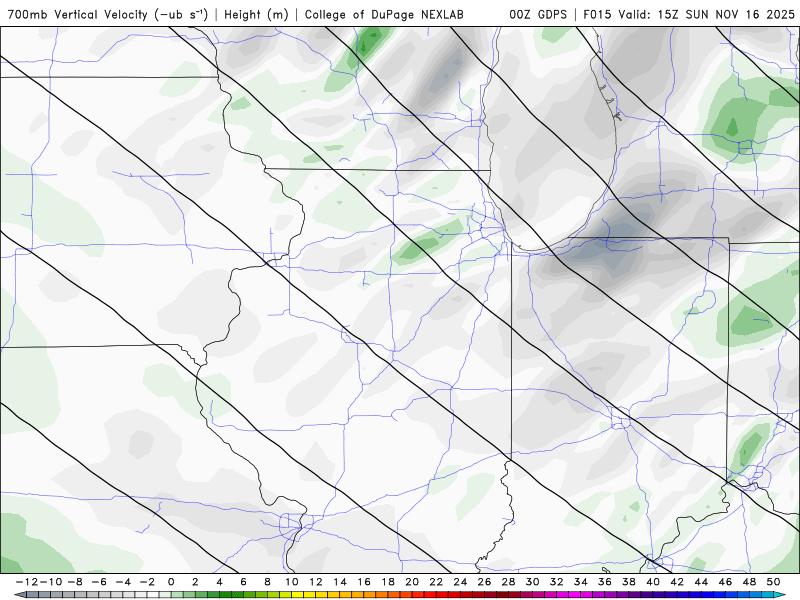800x600 pixels.
Task: Click the 4 color scale label
Action: coord(219,582)
